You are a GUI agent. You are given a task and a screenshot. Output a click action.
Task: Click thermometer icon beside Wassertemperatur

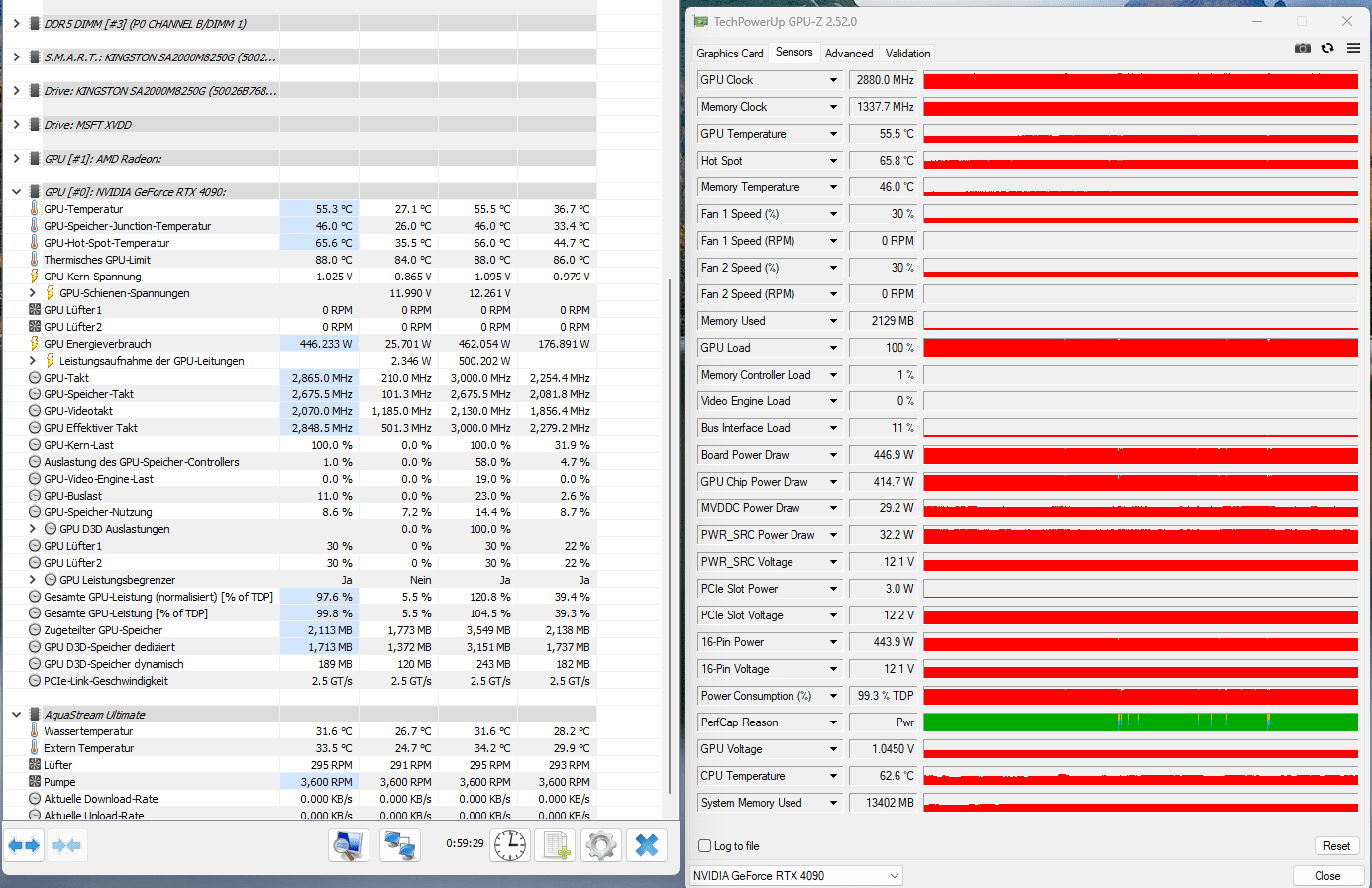34,731
